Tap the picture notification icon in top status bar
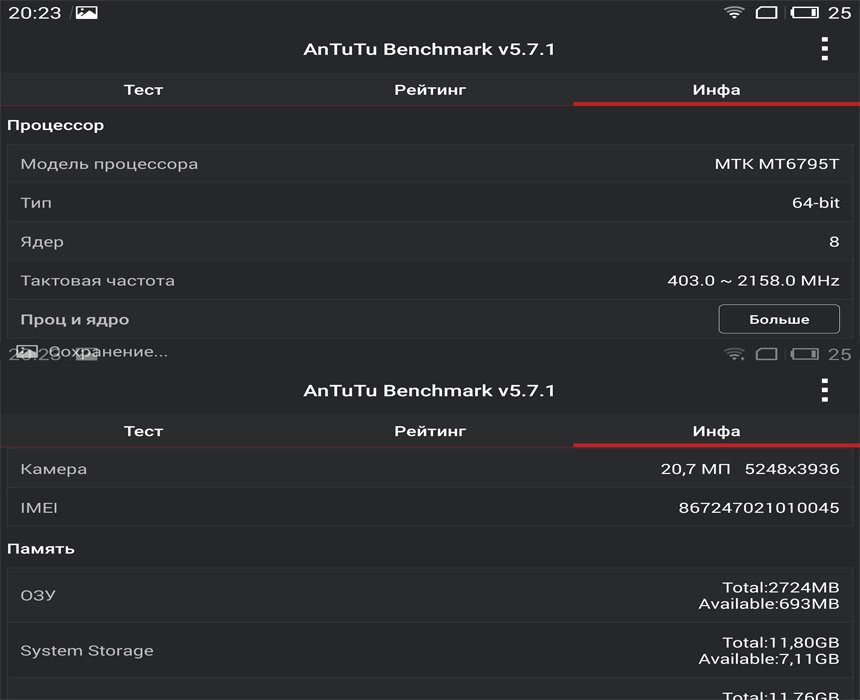 pyautogui.click(x=87, y=13)
